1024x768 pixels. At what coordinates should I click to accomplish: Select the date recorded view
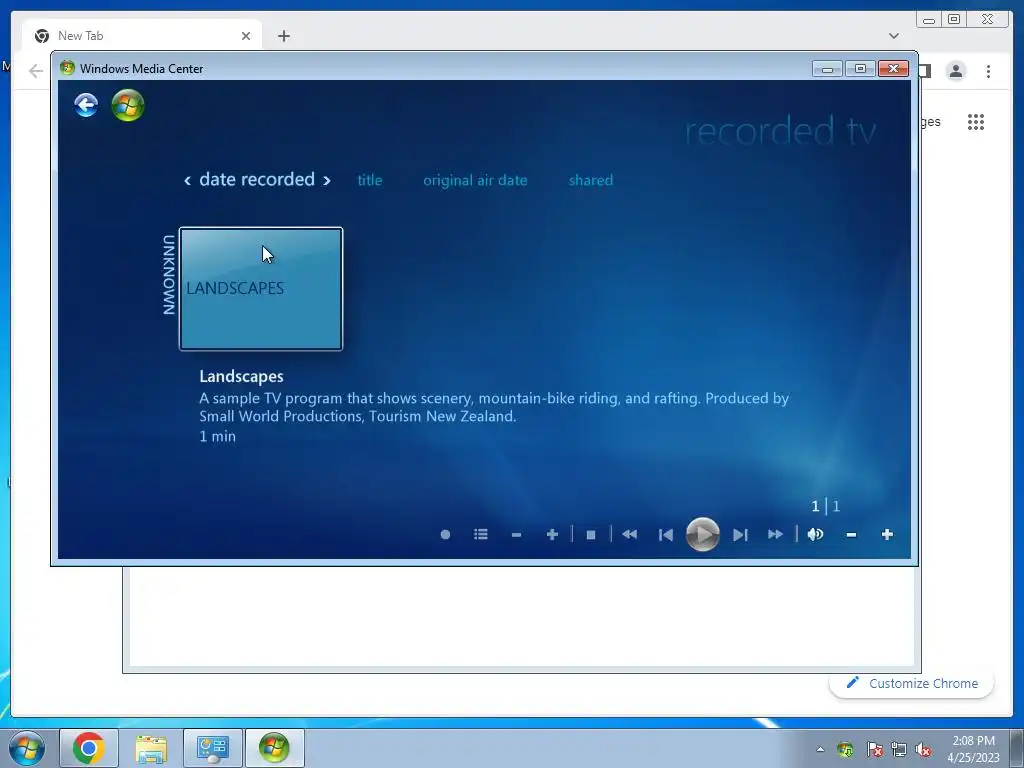[257, 180]
